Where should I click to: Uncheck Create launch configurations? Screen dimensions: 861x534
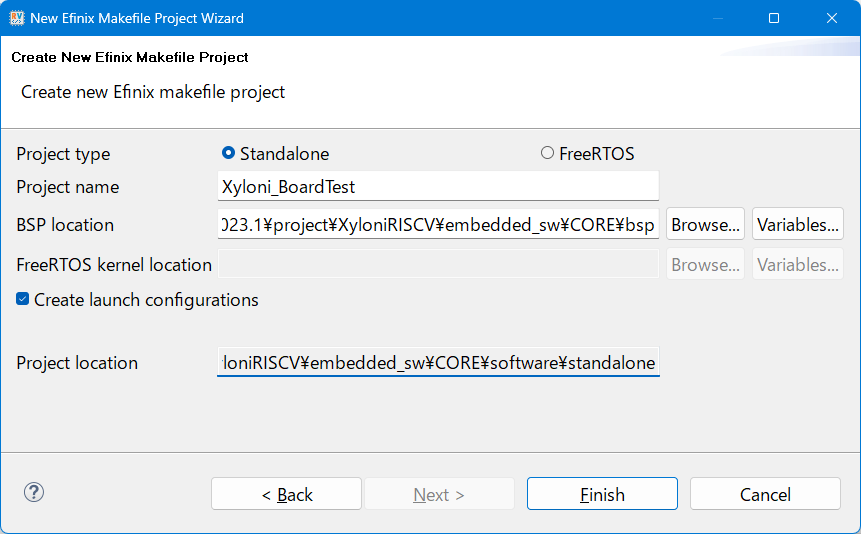pyautogui.click(x=23, y=299)
